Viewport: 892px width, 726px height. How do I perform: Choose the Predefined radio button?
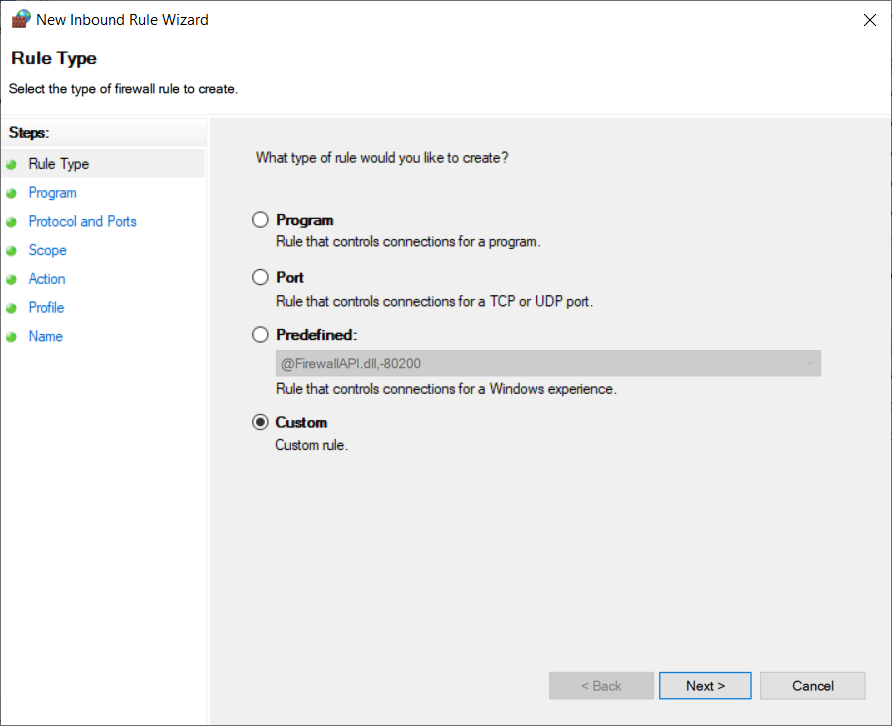261,335
